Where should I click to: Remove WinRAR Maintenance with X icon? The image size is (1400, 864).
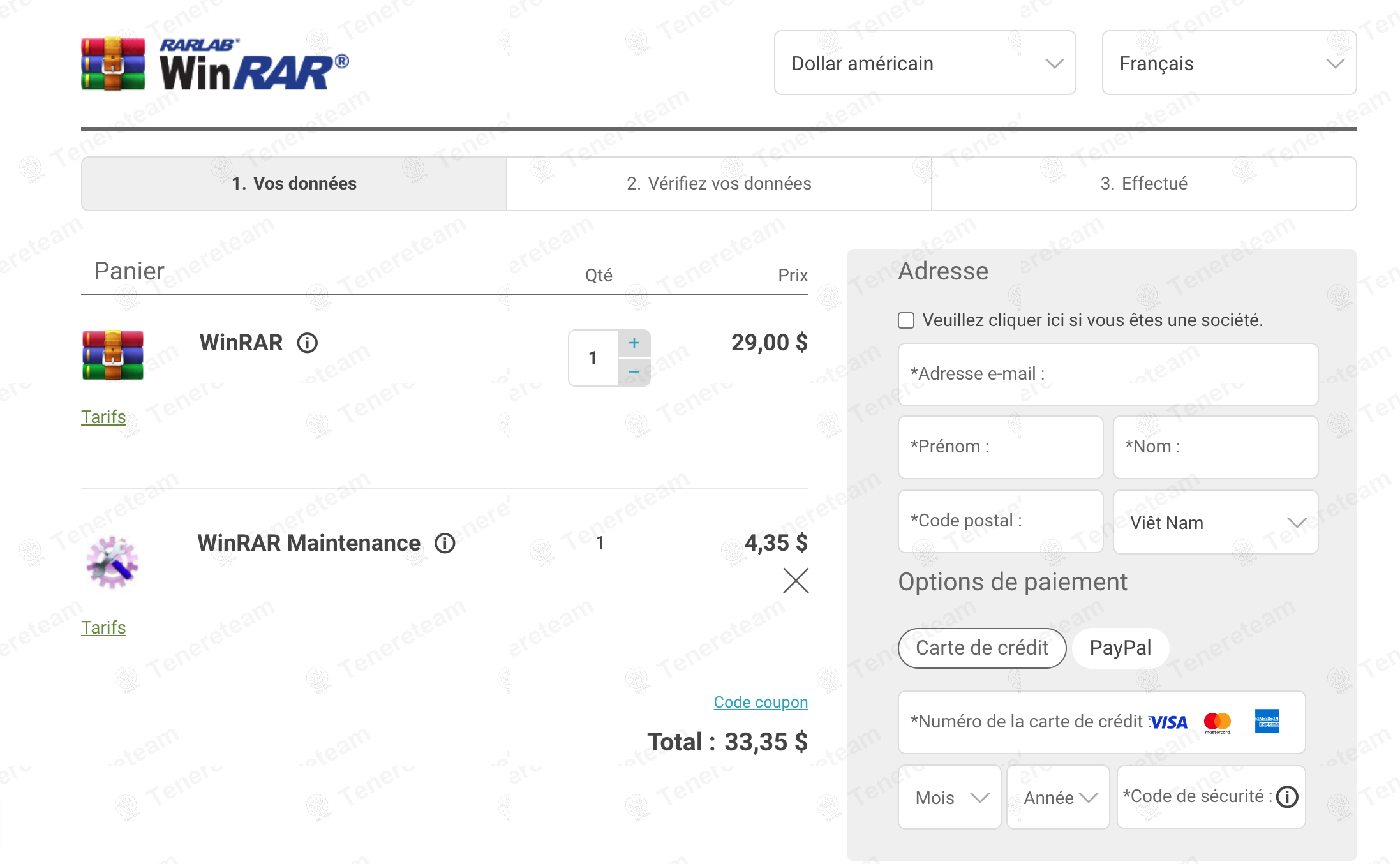point(795,581)
